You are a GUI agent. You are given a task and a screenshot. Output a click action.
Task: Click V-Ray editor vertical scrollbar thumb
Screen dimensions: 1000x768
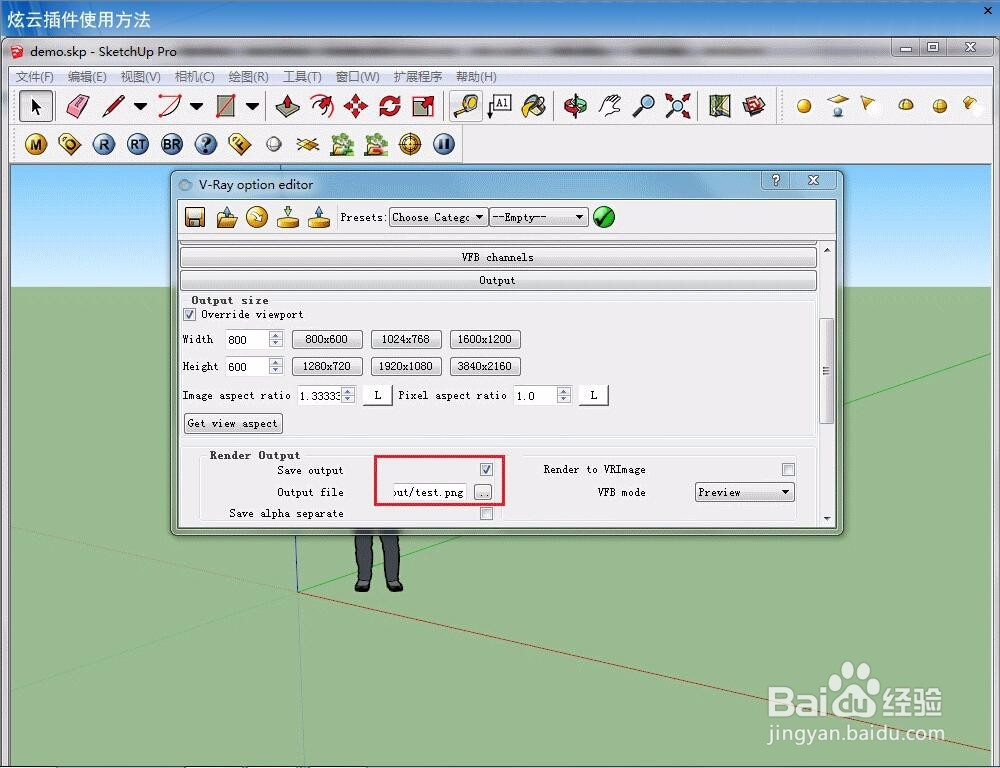[827, 370]
